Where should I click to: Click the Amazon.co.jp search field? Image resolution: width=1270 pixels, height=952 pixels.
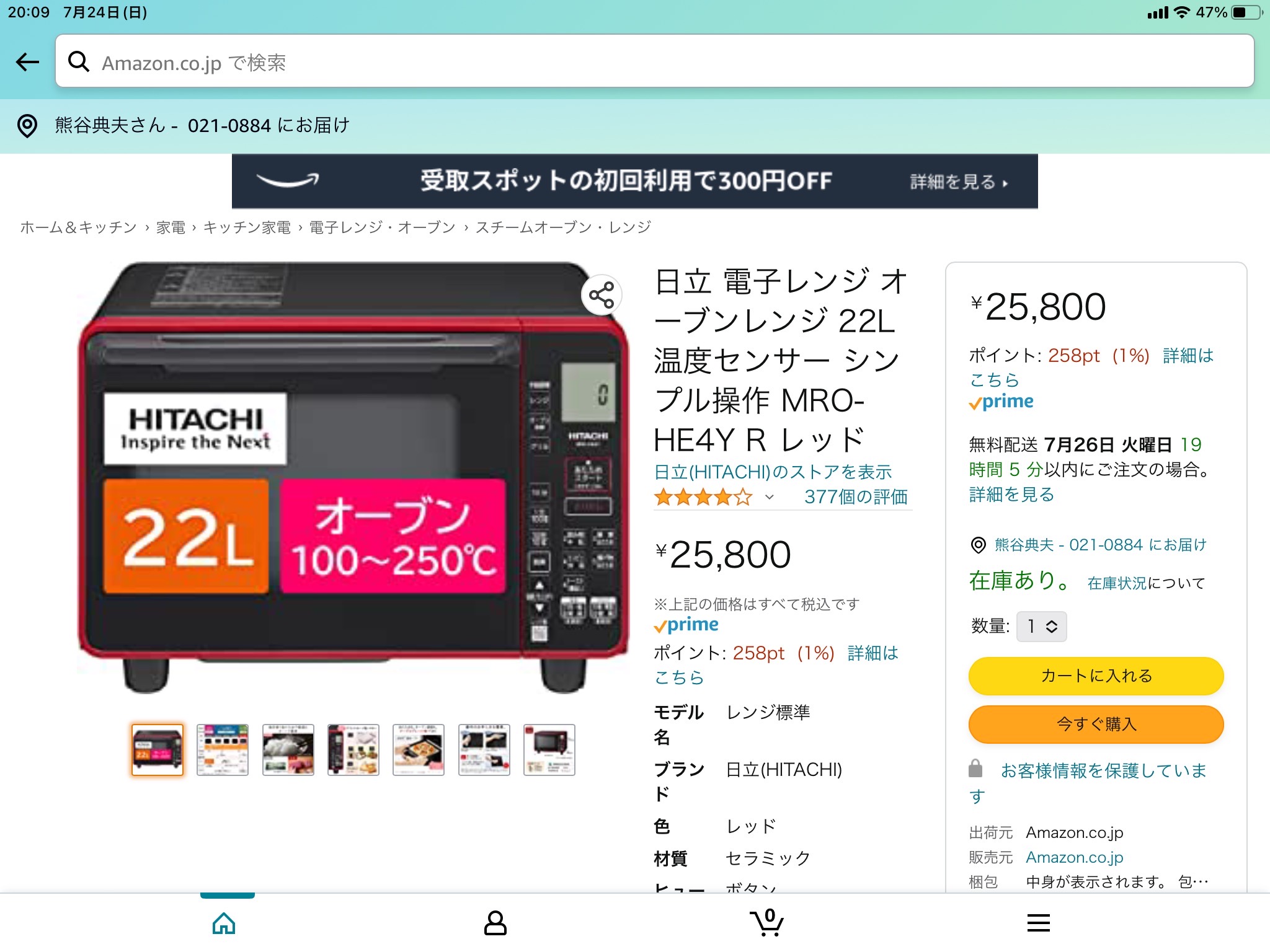pyautogui.click(x=654, y=61)
